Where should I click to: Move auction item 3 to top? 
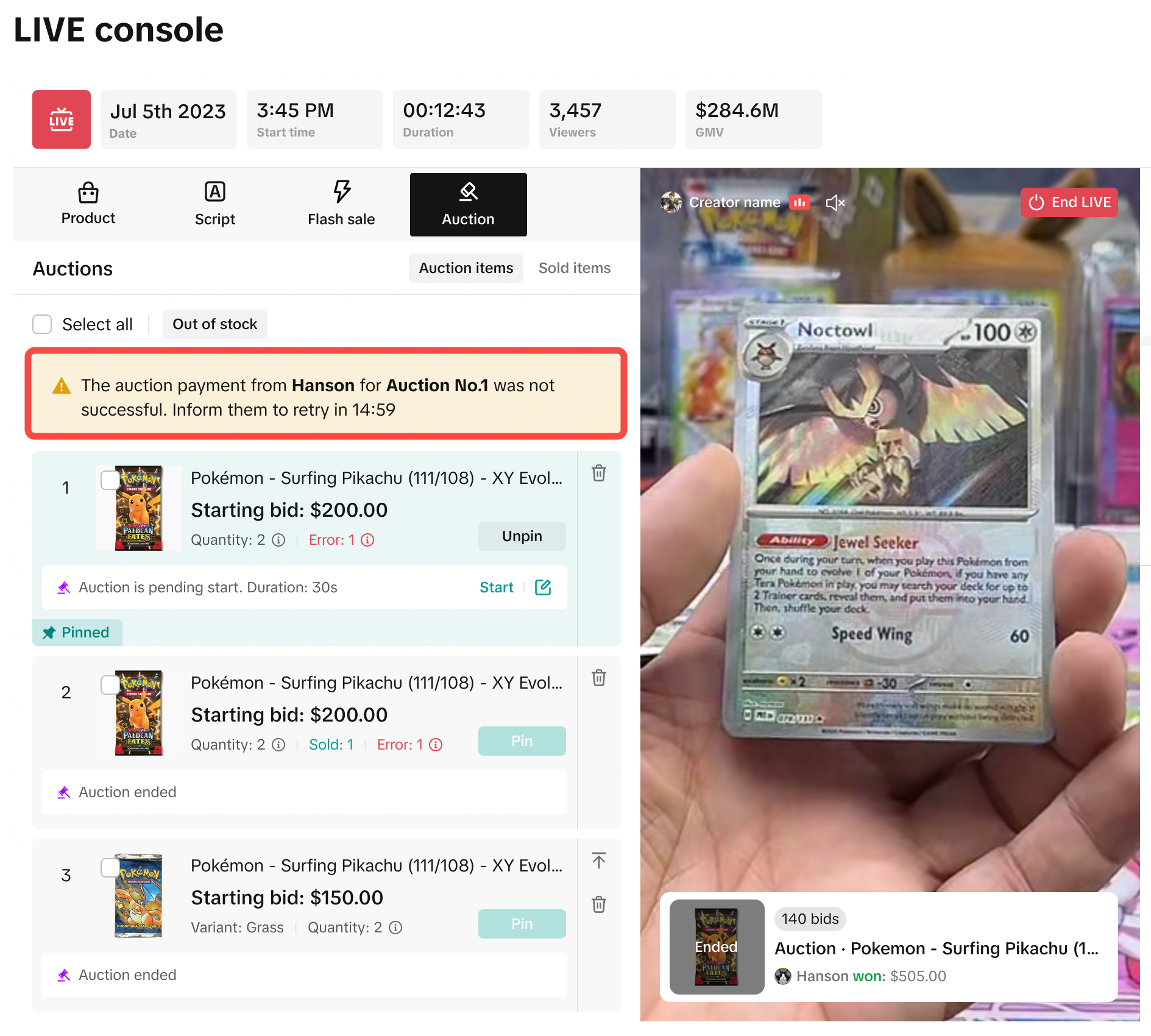[x=599, y=860]
